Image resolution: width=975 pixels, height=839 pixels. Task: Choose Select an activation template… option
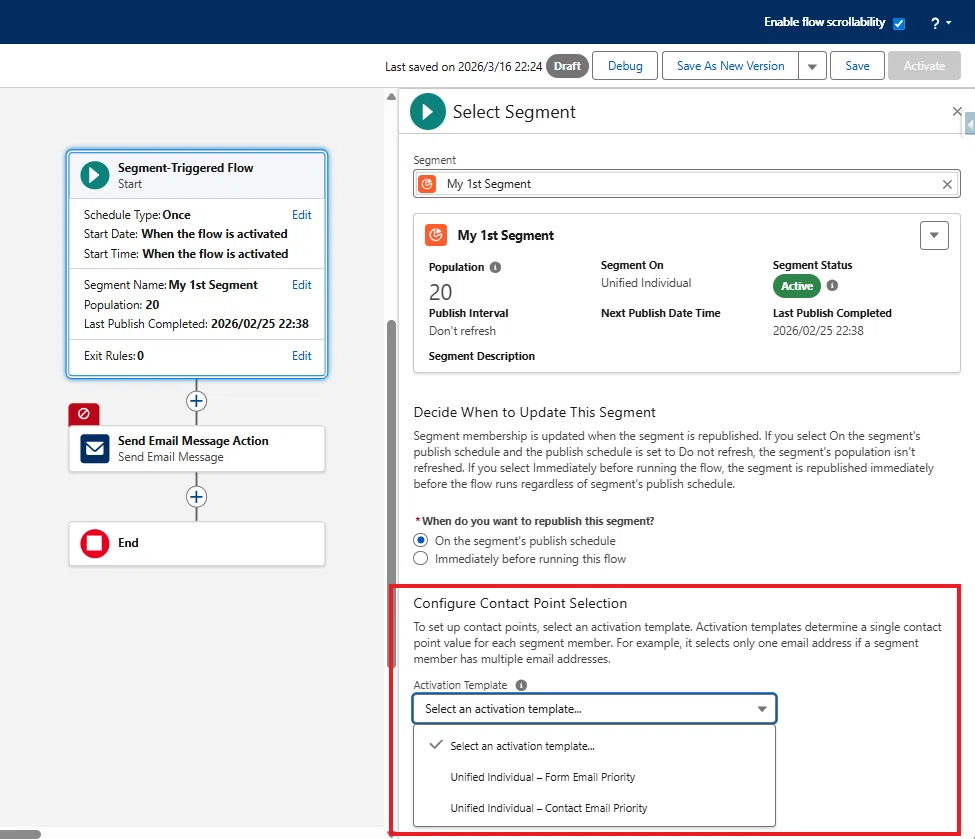point(594,746)
